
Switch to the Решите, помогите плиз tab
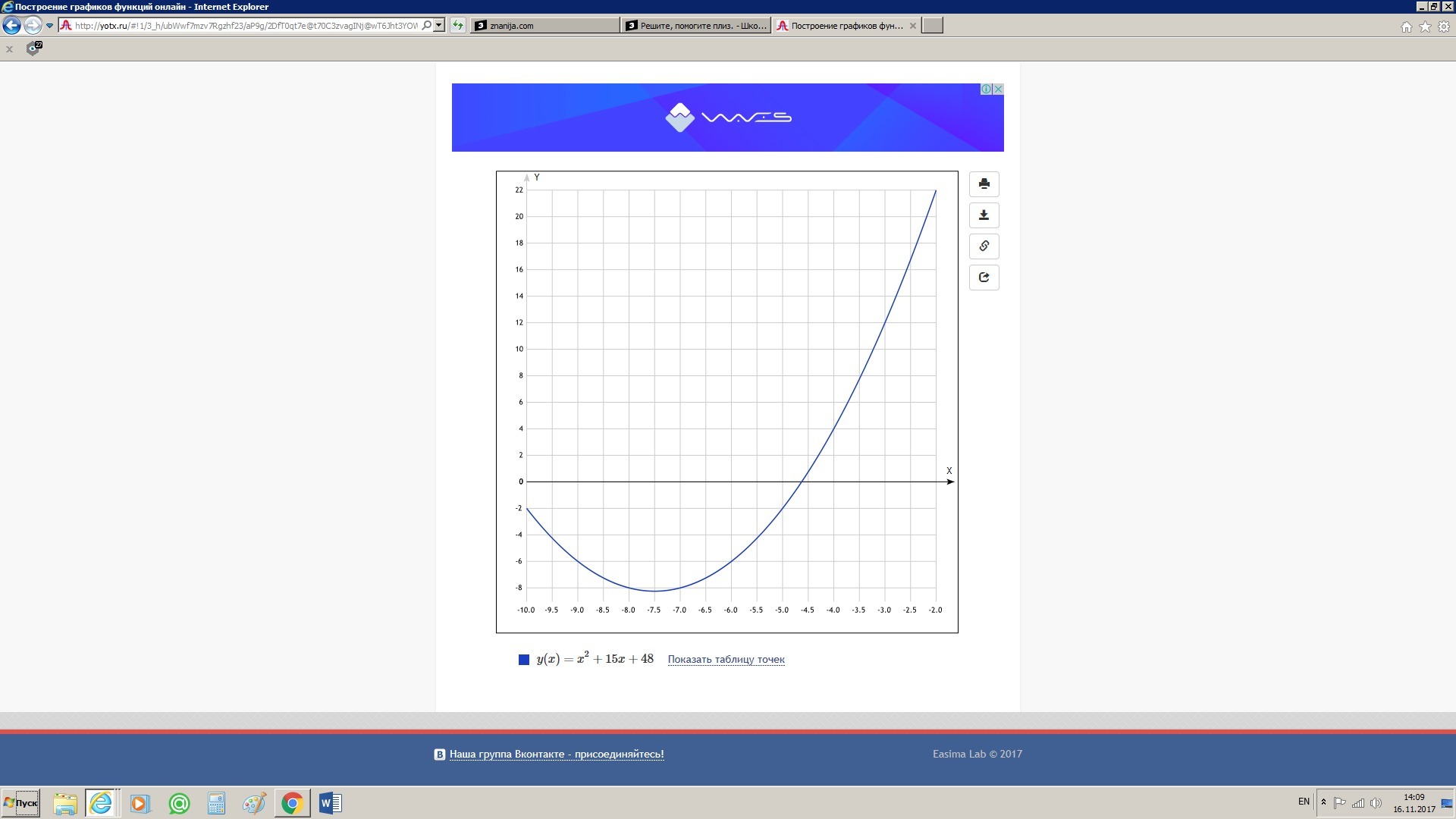(x=695, y=26)
